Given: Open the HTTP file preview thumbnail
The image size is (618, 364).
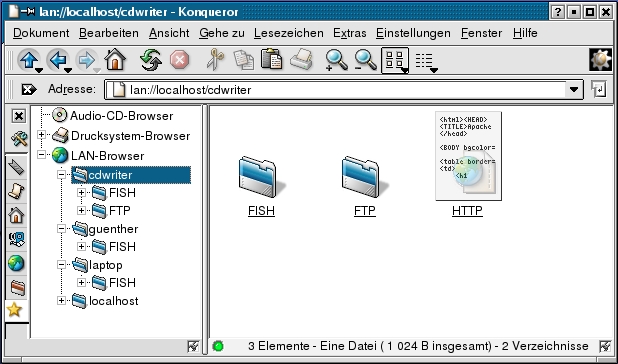Looking at the screenshot, I should (468, 156).
